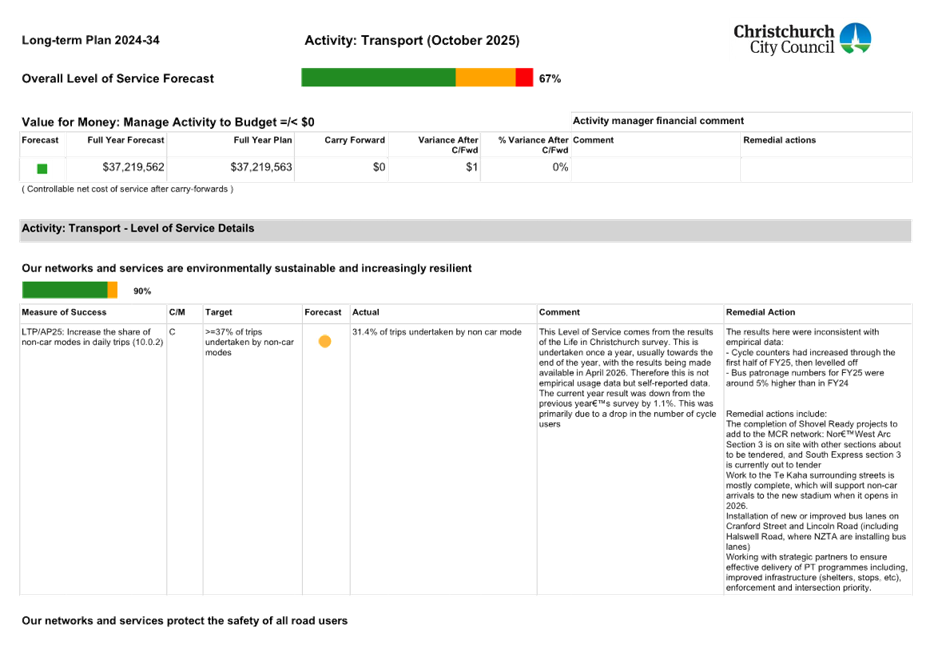The height and width of the screenshot is (661, 934).
Task: Click the Actual column header
Action: click(x=365, y=313)
